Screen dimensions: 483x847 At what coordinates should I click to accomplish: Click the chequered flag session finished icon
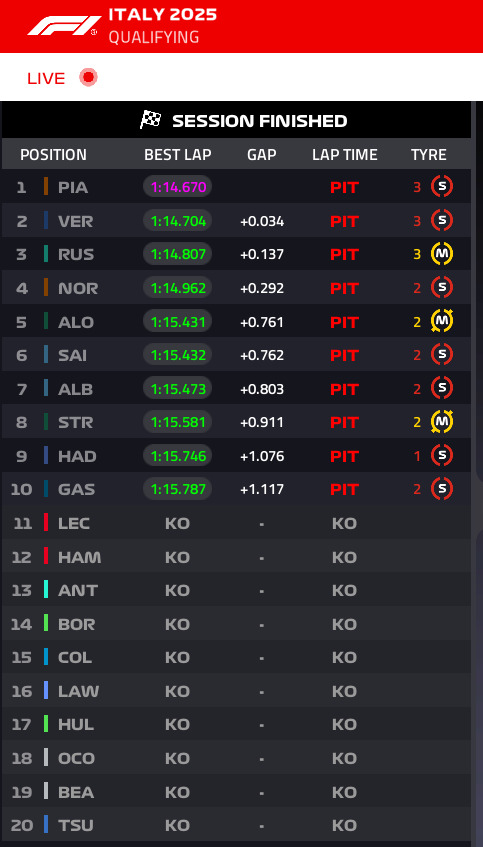[150, 119]
